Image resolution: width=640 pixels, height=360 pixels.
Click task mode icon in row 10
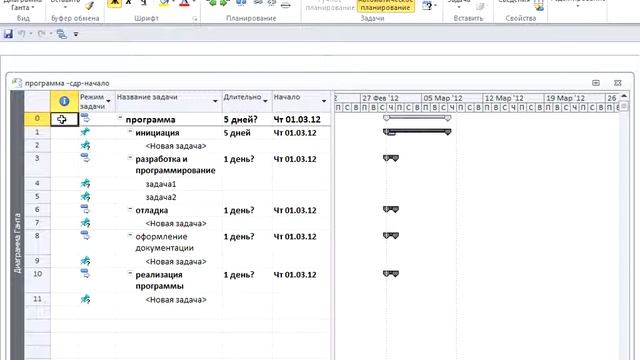pos(85,273)
